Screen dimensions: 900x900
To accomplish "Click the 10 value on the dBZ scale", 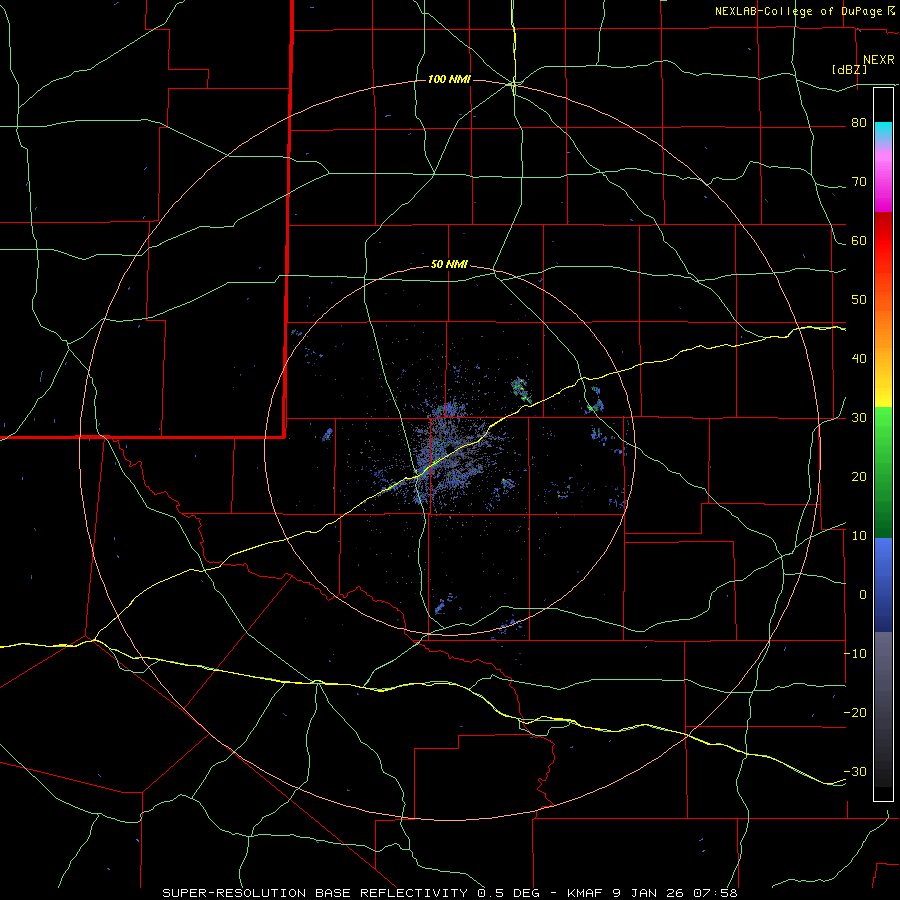I will [x=859, y=536].
